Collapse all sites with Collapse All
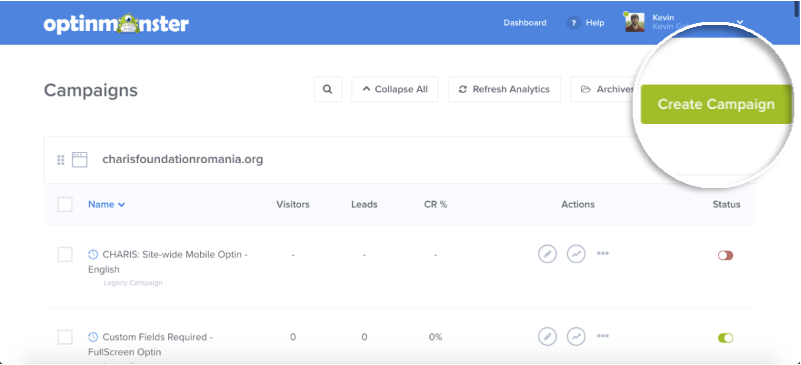This screenshot has height=365, width=801. click(395, 89)
